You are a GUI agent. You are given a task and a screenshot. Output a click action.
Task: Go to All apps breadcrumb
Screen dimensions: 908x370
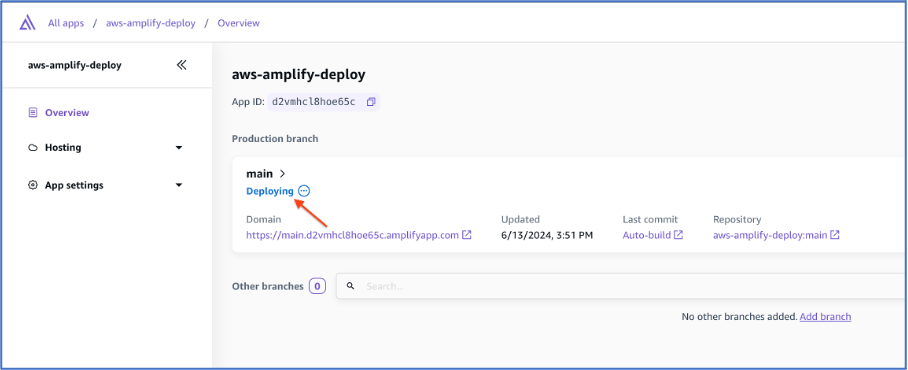pyautogui.click(x=66, y=23)
